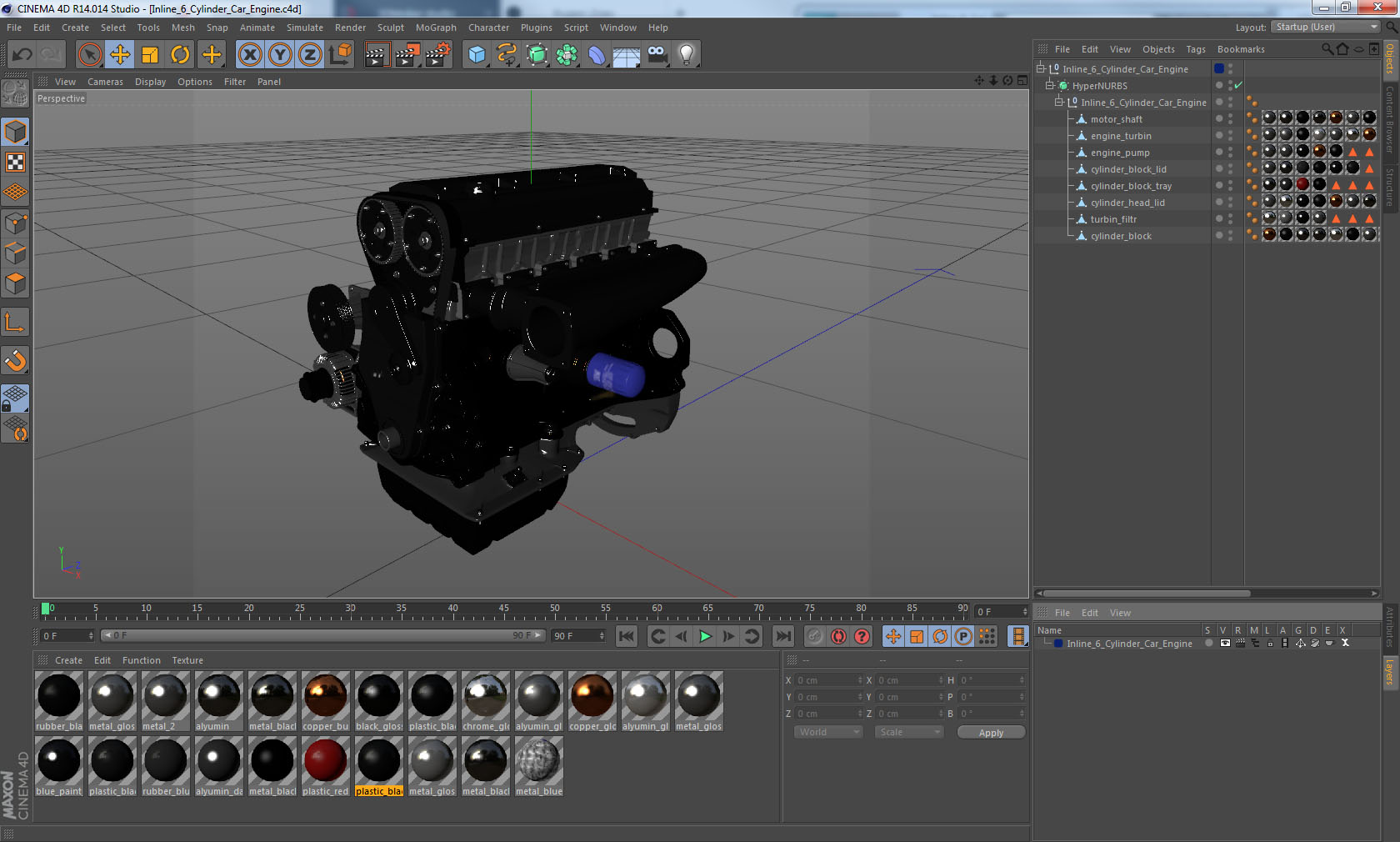Screen dimensions: 1400x842
Task: Enable the Axis tool
Action: tap(15, 322)
